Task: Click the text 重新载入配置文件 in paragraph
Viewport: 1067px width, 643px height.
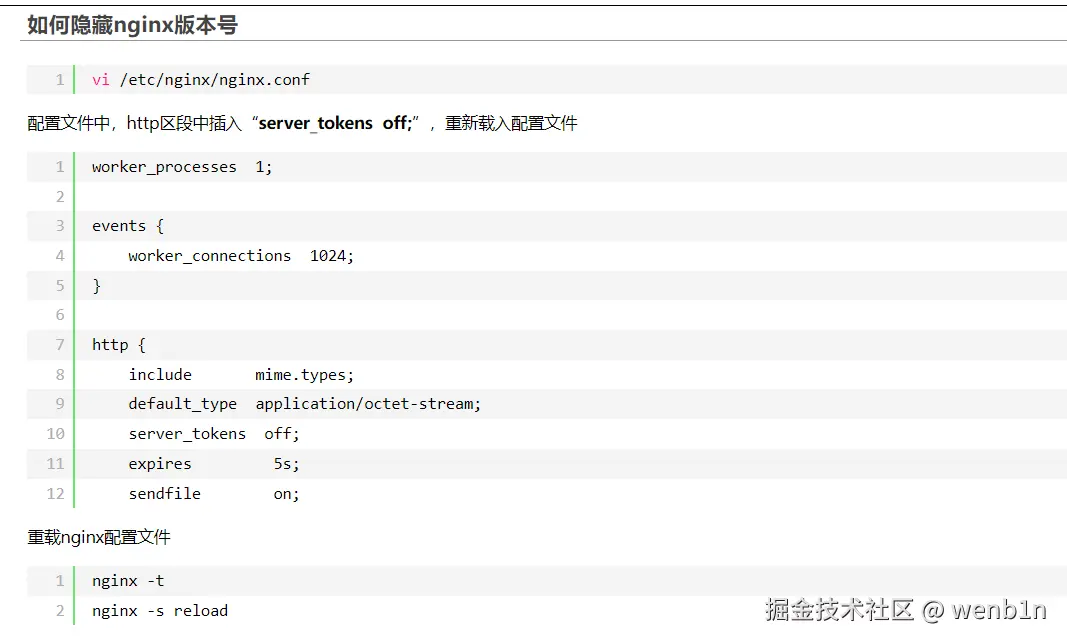Action: coord(511,123)
